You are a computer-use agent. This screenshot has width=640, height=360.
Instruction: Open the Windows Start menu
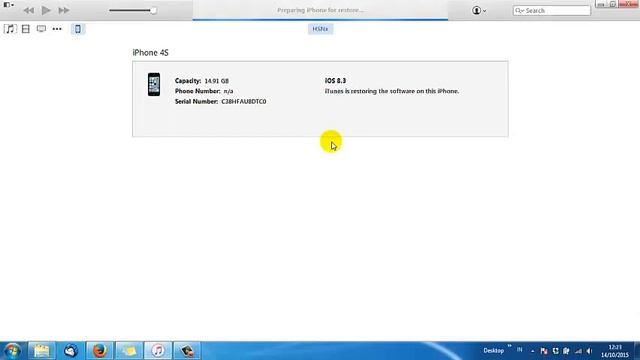coord(12,351)
